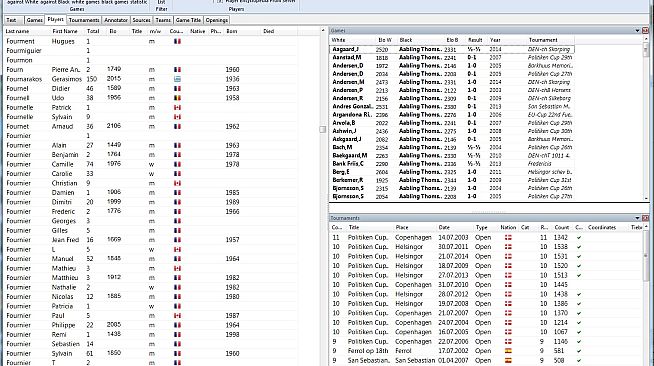Close the Games panel

[645, 30]
